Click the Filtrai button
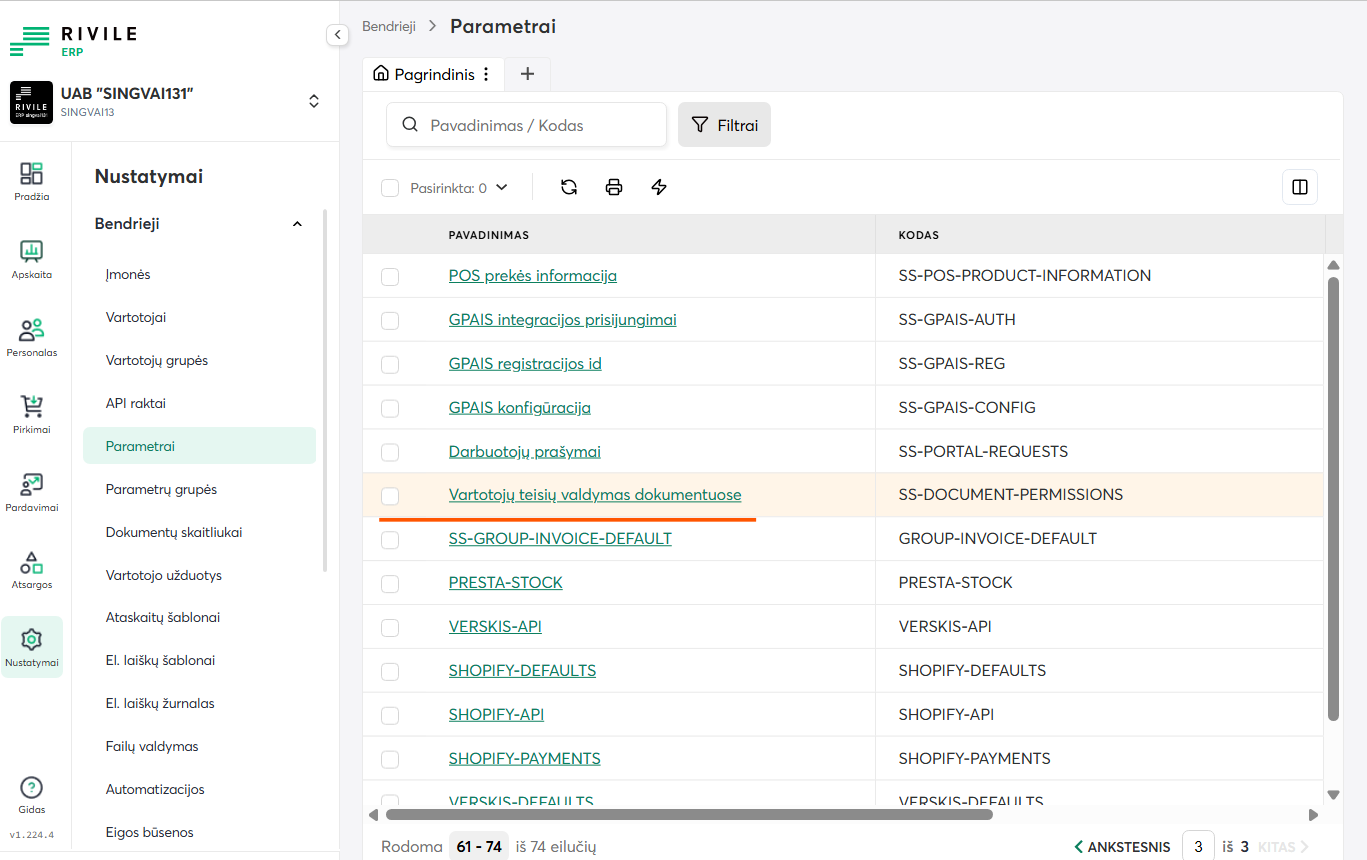The height and width of the screenshot is (860, 1367). (724, 125)
